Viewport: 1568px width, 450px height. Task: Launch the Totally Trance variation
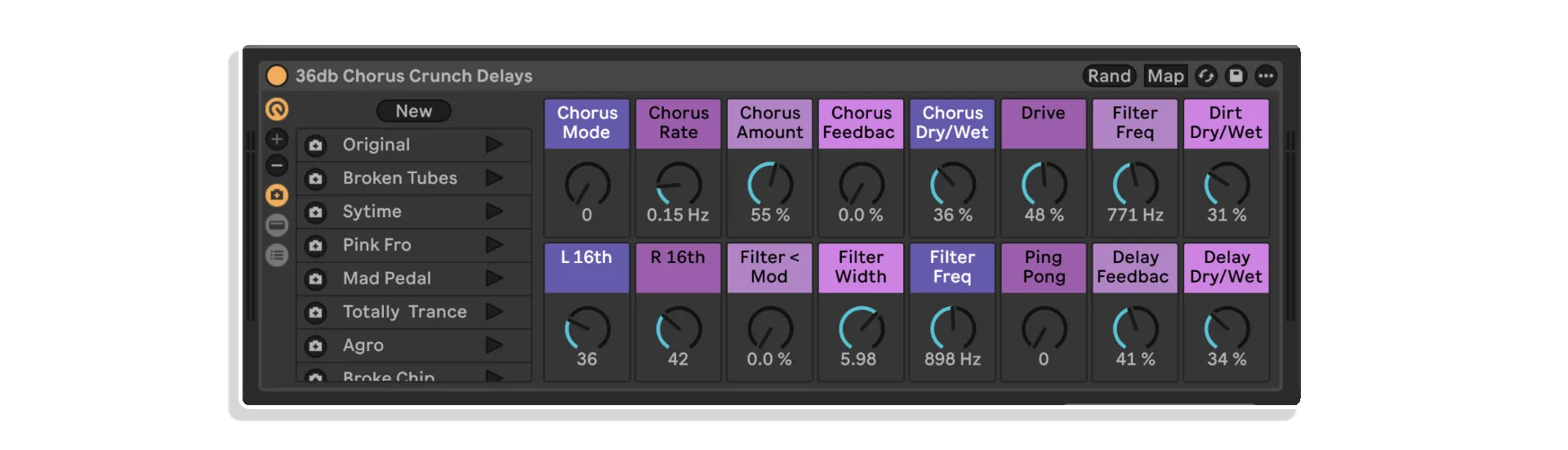click(x=494, y=312)
